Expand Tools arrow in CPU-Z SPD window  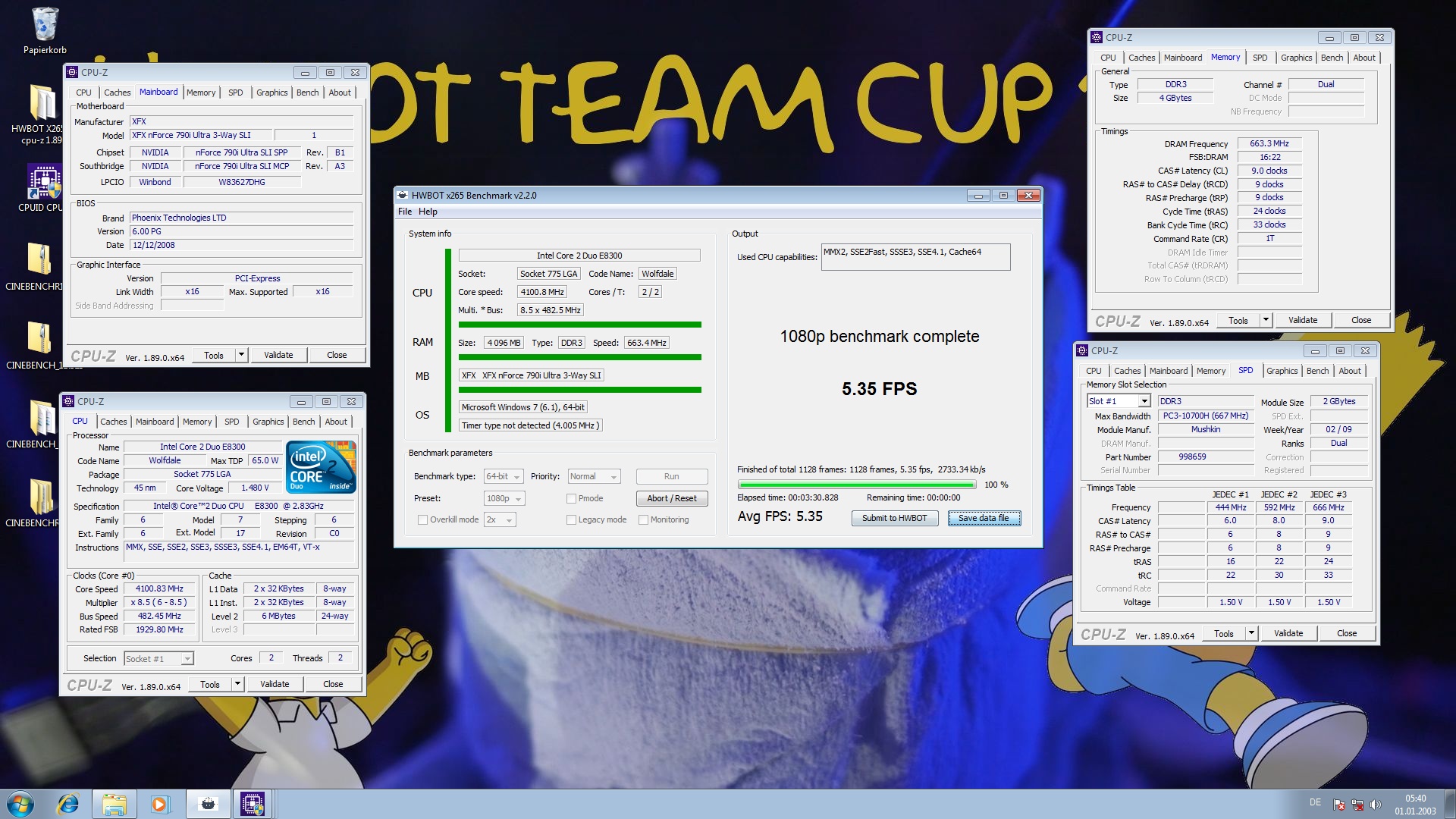pos(1251,633)
